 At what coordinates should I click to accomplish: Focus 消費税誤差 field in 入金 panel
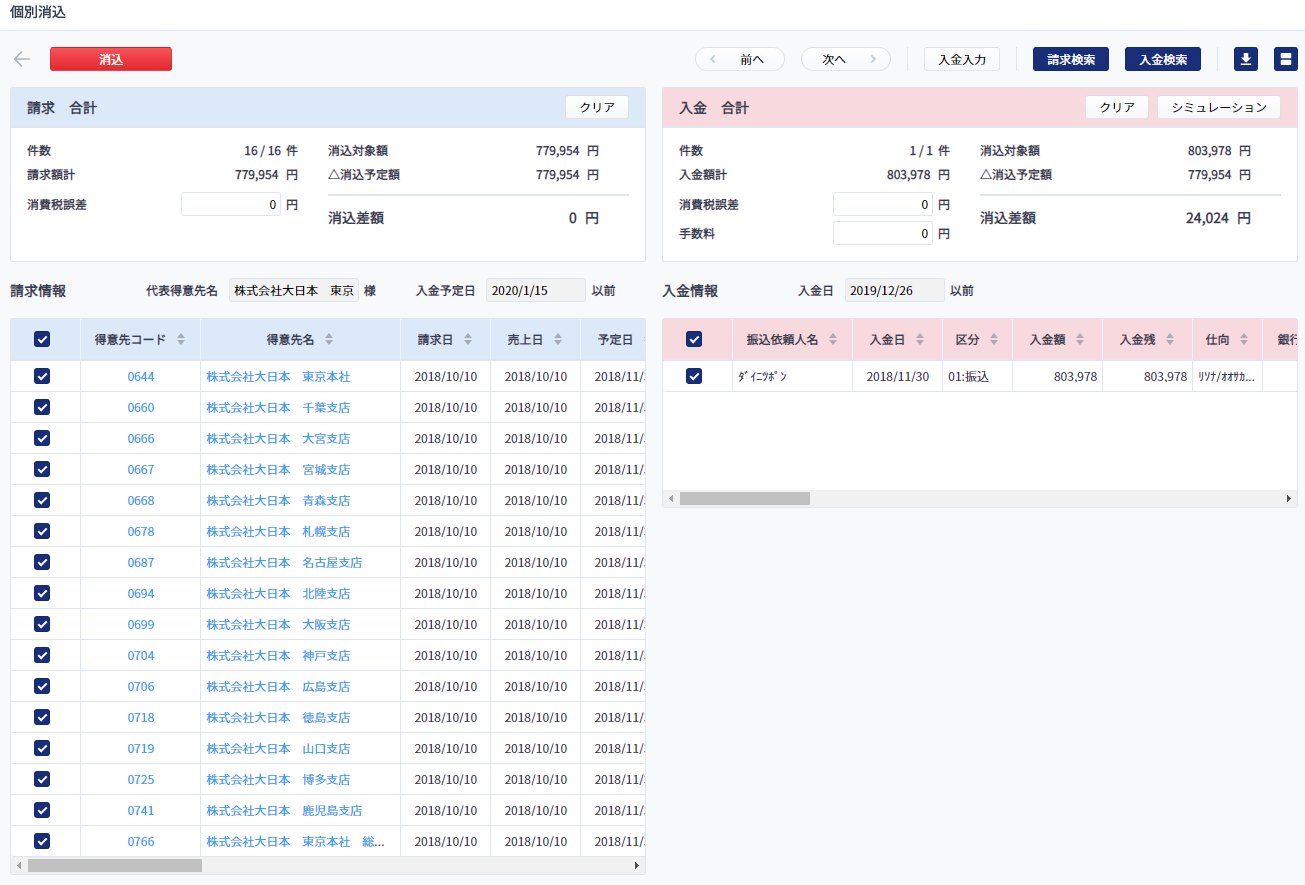883,204
